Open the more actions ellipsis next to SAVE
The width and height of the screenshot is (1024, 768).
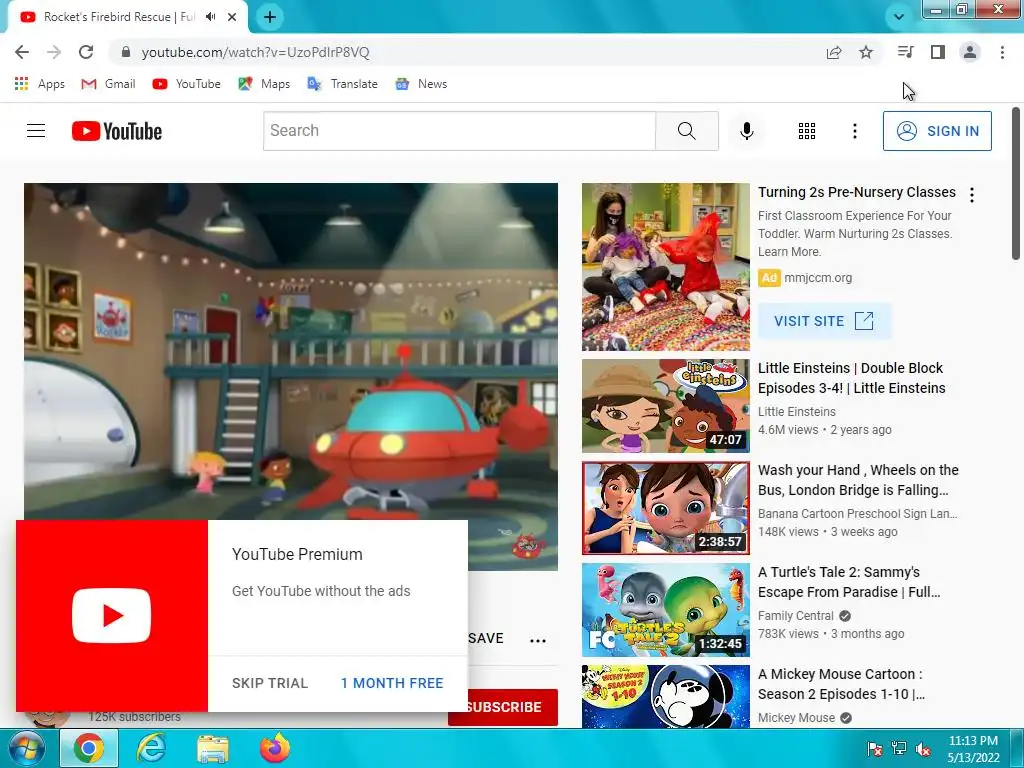(538, 640)
